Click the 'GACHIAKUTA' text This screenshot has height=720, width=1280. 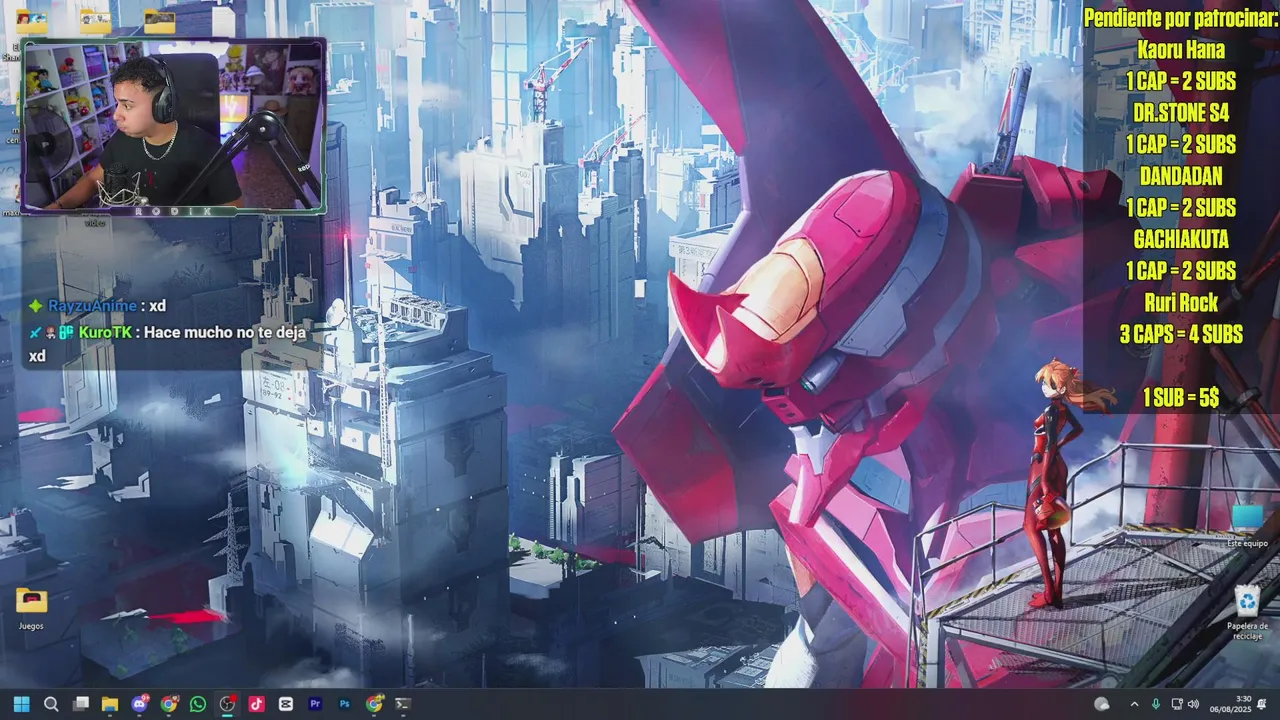click(x=1181, y=240)
